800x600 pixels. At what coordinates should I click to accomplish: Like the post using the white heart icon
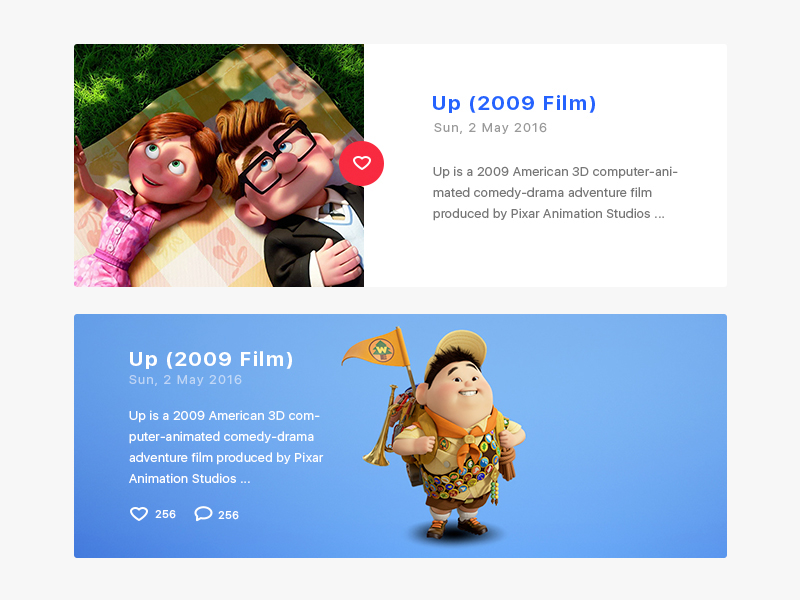[x=139, y=514]
